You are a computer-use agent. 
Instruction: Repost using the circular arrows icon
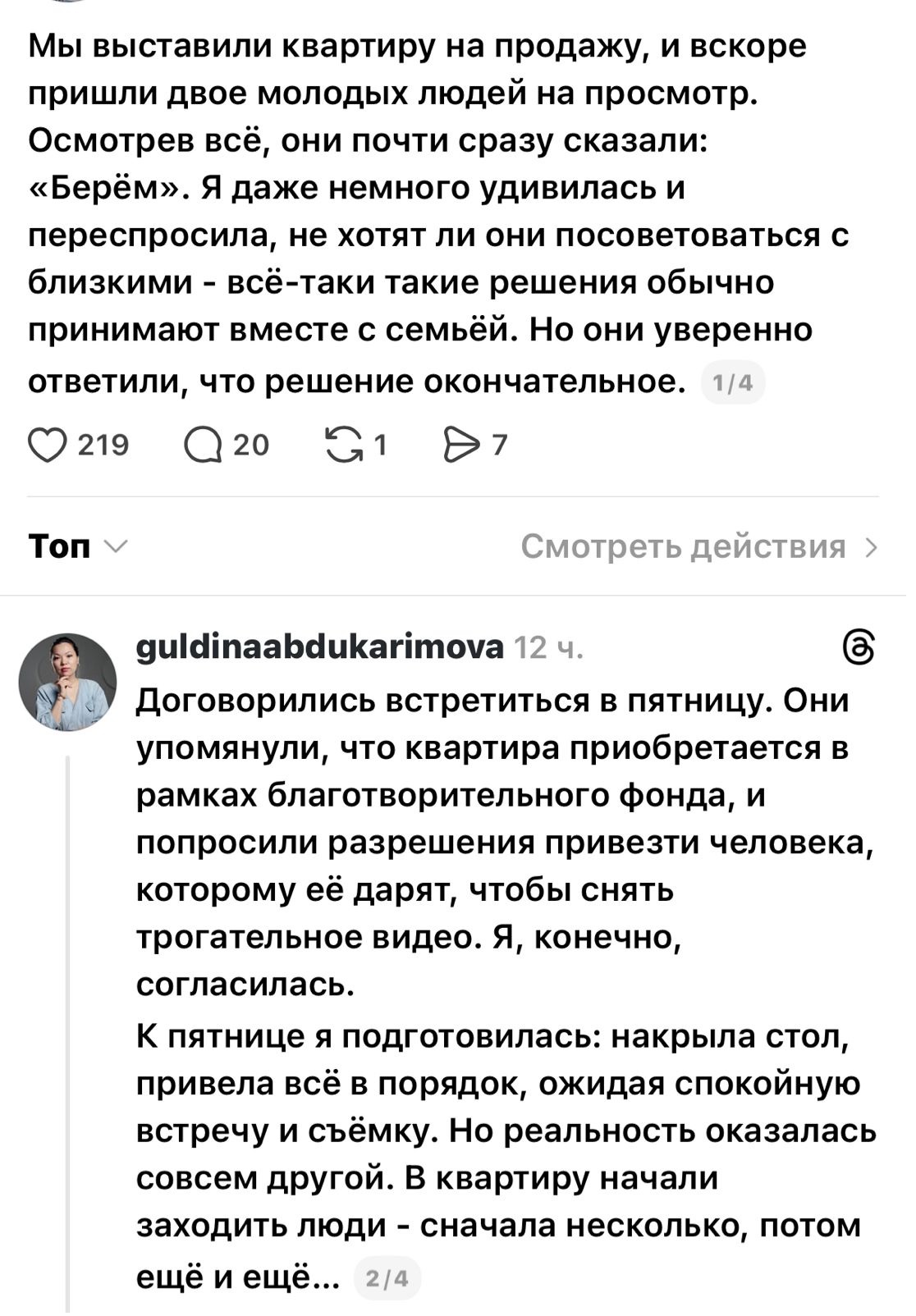[345, 445]
